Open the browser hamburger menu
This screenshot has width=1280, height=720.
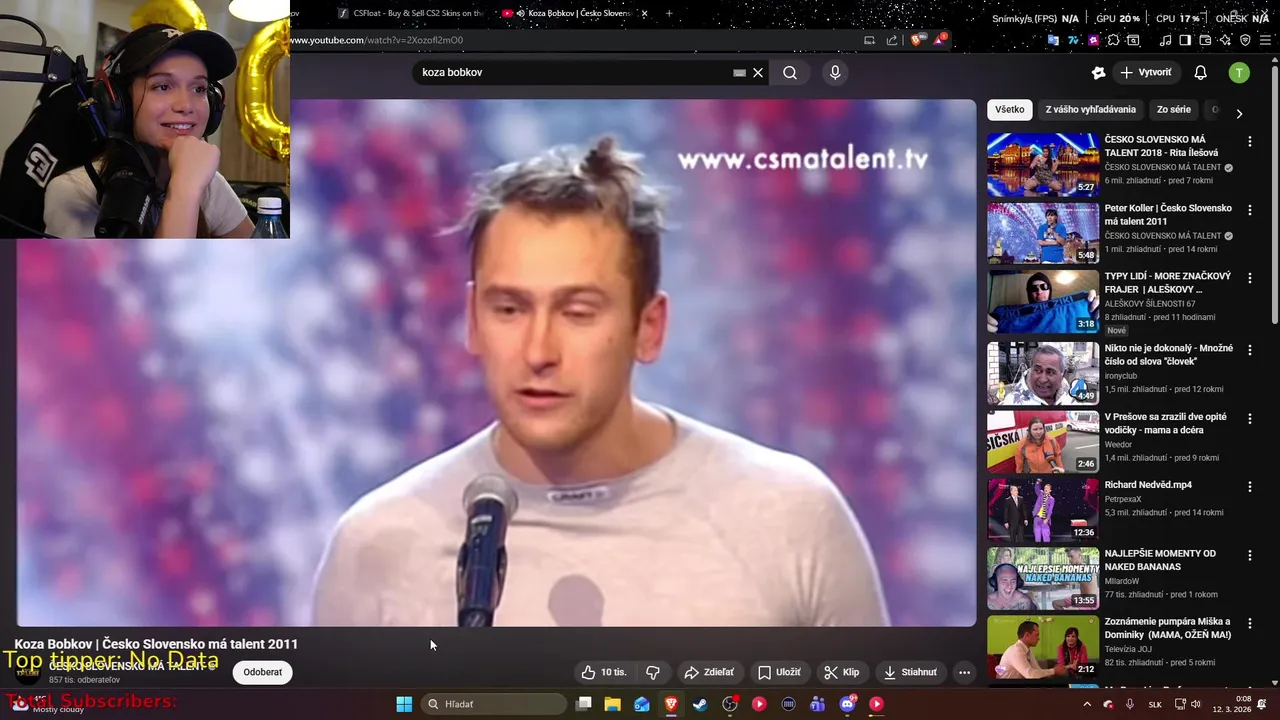pyautogui.click(x=1264, y=40)
